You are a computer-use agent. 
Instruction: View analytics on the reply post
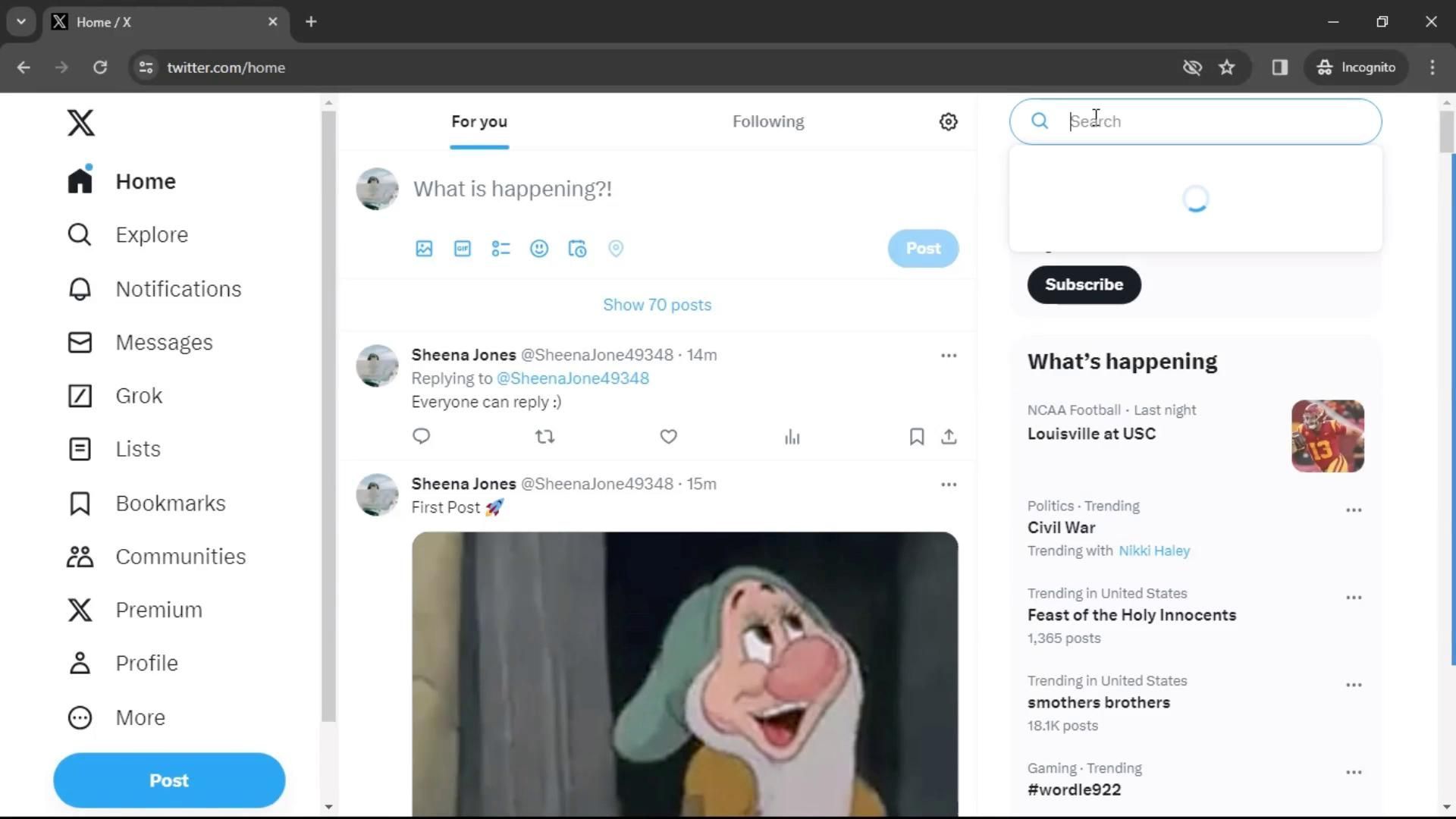pyautogui.click(x=791, y=437)
